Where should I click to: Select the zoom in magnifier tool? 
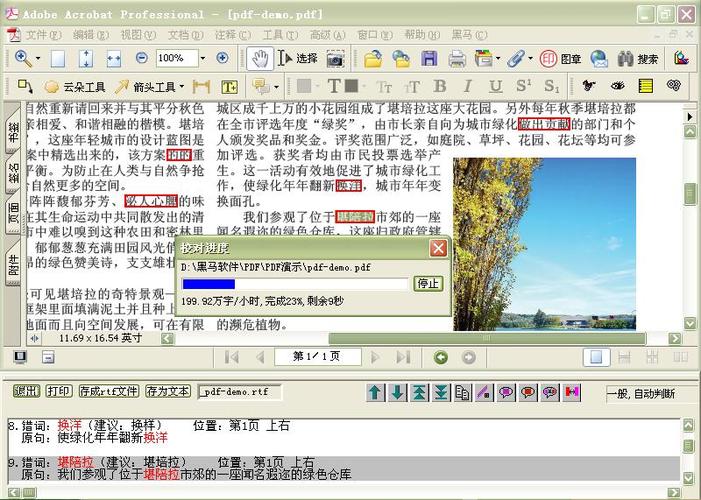click(x=22, y=58)
